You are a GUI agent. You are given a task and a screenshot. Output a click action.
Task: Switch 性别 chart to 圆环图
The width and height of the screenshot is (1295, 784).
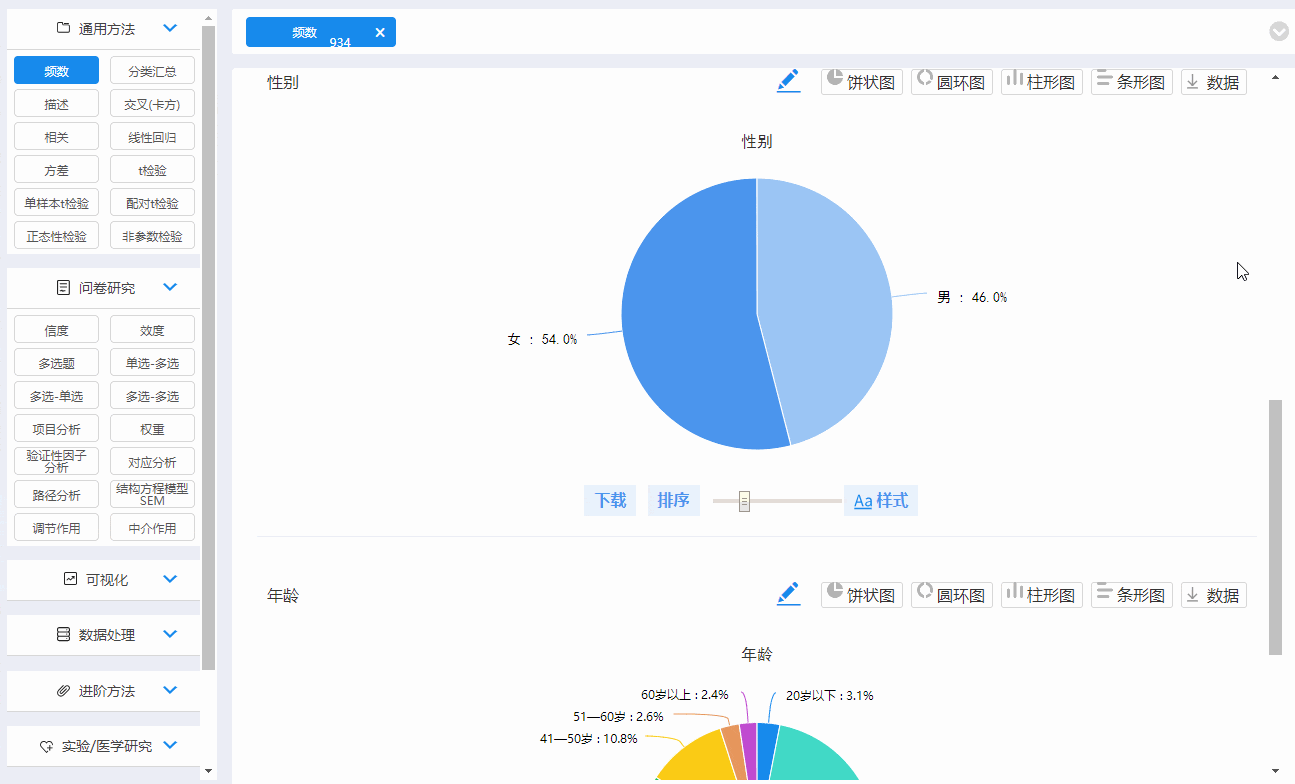(952, 82)
